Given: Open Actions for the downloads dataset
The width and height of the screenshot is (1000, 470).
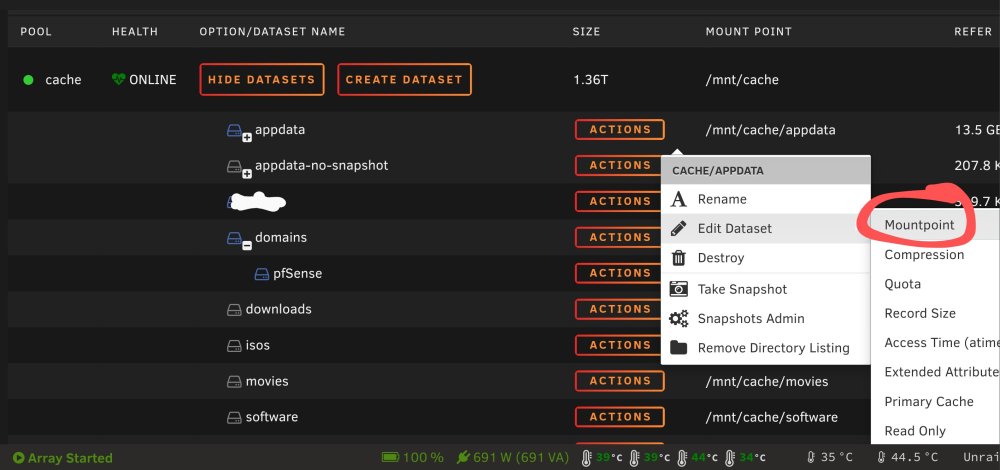Looking at the screenshot, I should 619,309.
